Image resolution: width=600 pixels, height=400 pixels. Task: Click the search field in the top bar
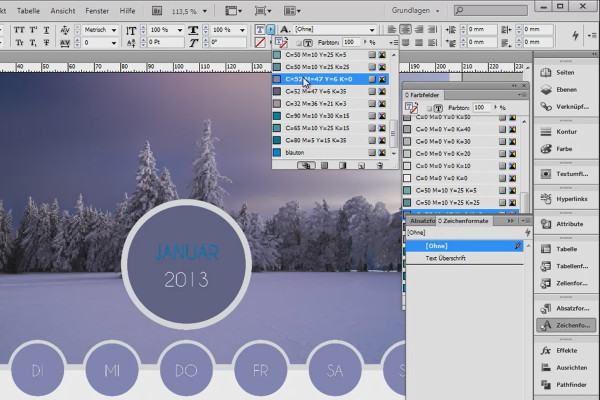(491, 10)
